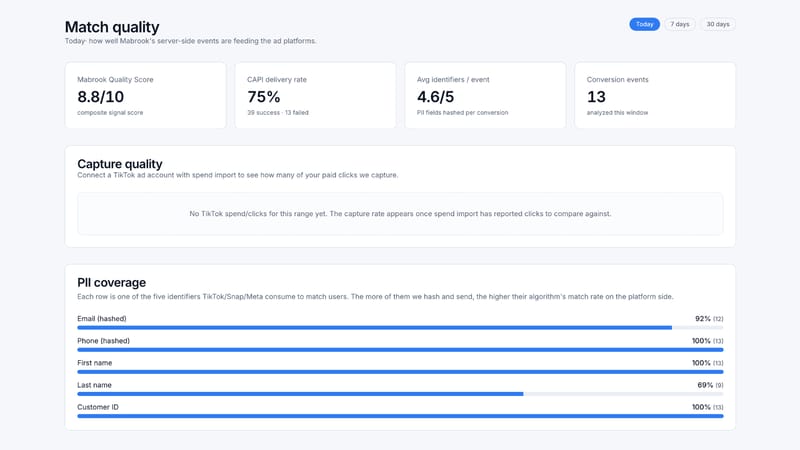Open the Mabrook Quality Score card

pyautogui.click(x=145, y=95)
